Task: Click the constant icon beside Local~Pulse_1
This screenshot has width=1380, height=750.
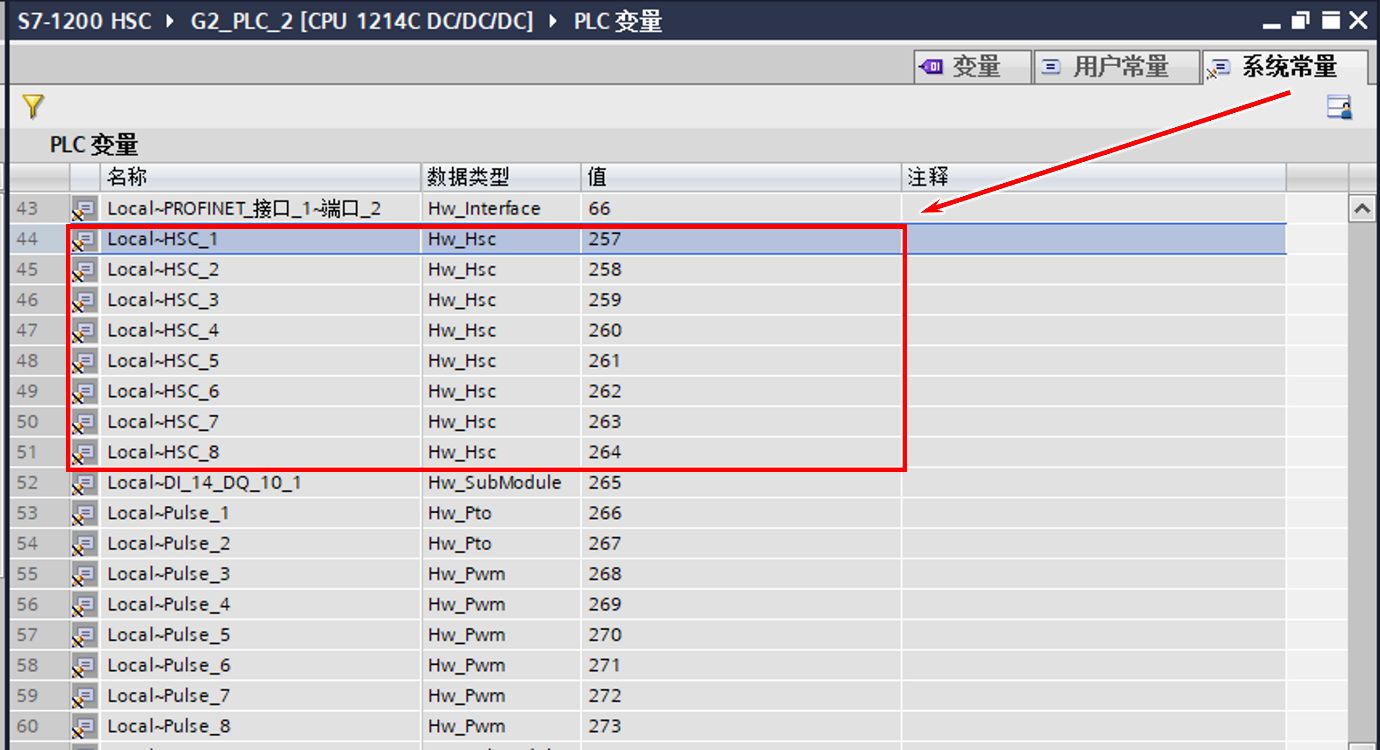Action: [x=84, y=514]
